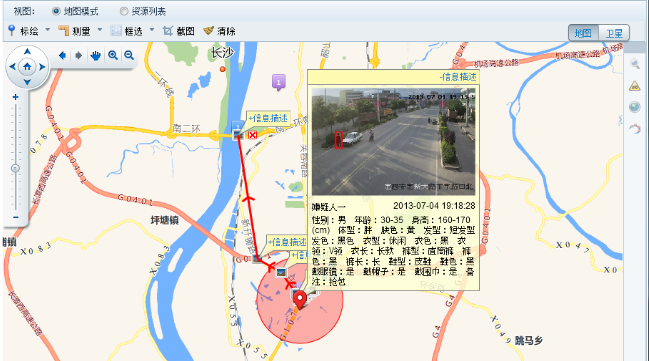649x361 pixels.
Task: Click the red X close marker icon
Action: 252,135
